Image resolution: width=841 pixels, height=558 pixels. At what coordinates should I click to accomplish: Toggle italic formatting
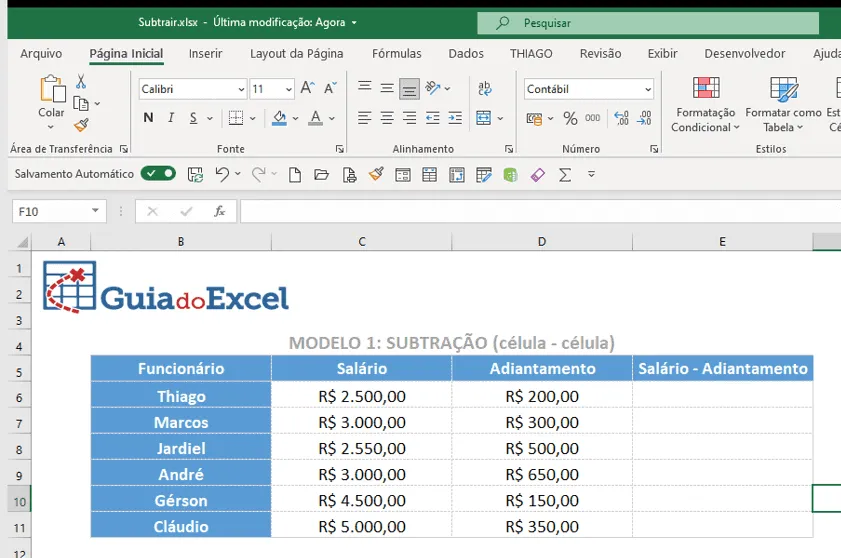click(171, 118)
